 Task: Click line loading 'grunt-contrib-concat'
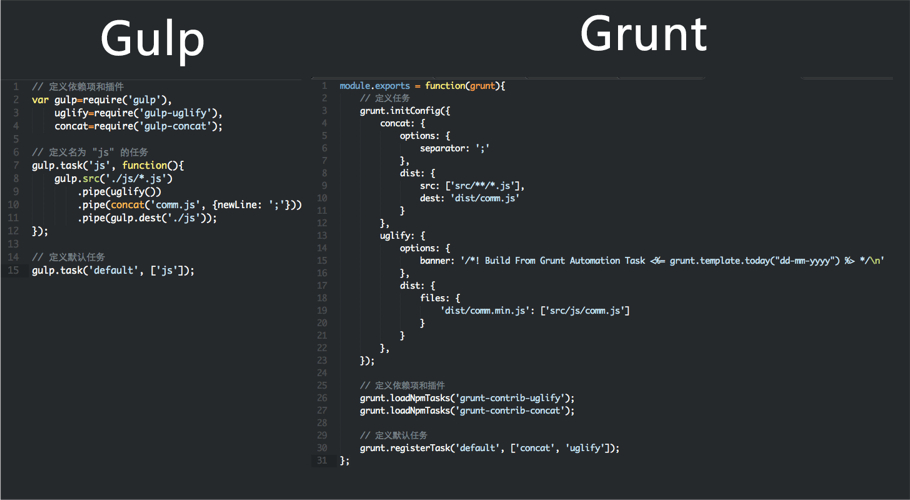[x=467, y=411]
